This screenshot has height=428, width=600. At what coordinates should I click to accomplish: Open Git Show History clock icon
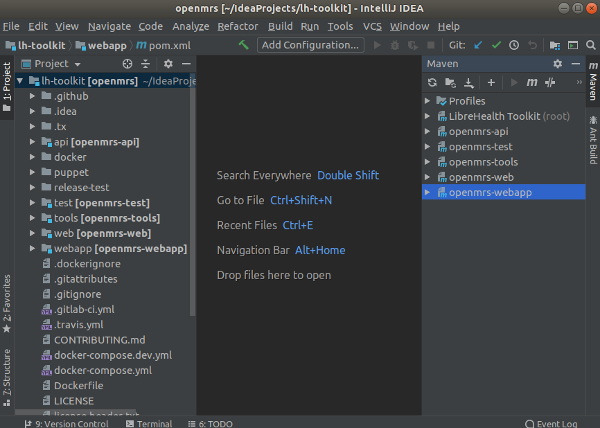[514, 45]
